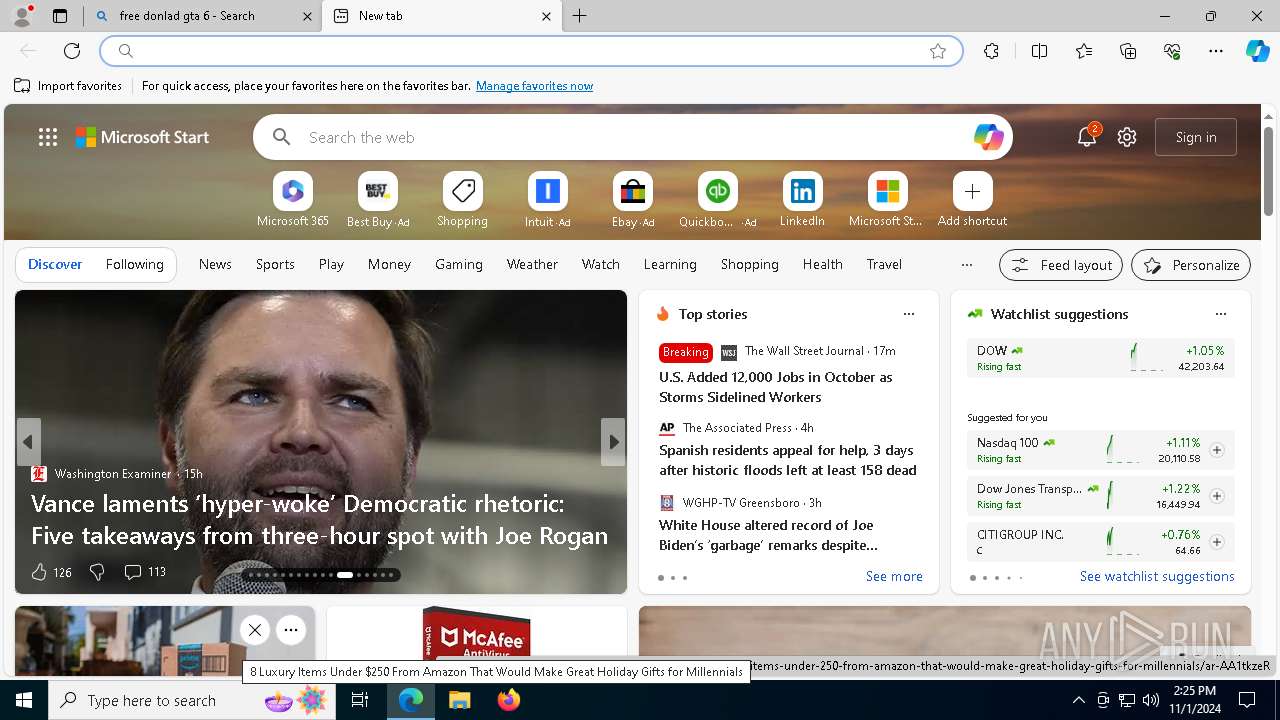The width and height of the screenshot is (1280, 720).
Task: Open the Microsoft Start app launcher grid
Action: 48,137
